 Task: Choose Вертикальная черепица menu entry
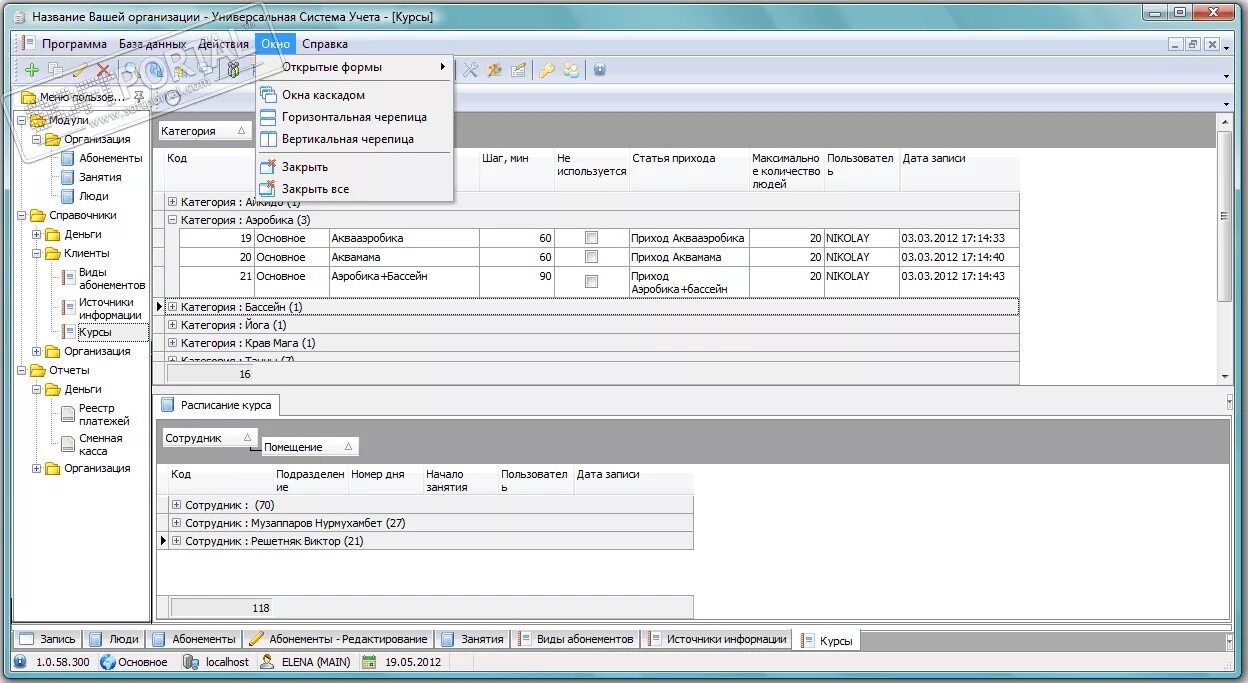[354, 139]
